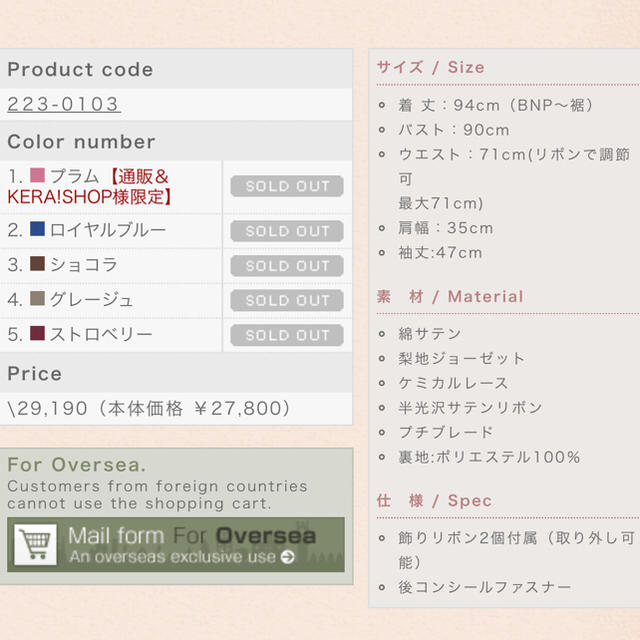640x640 pixels.
Task: Click the '飾りリボン2個付属' spec entry
Action: coord(516,550)
